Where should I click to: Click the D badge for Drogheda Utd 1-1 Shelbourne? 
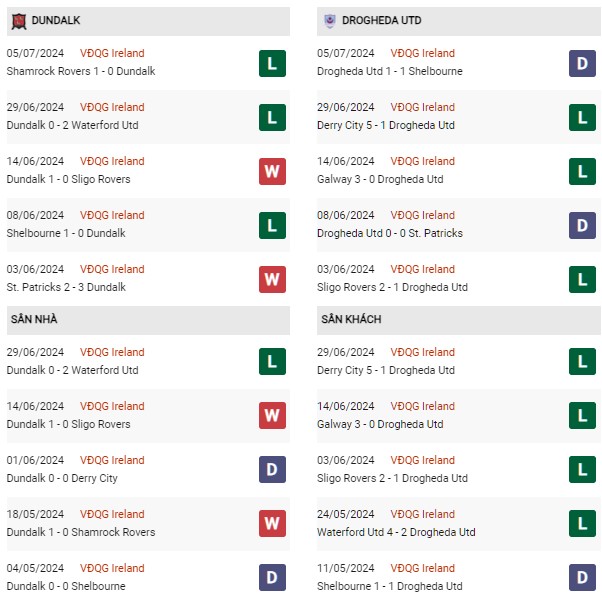pyautogui.click(x=583, y=63)
